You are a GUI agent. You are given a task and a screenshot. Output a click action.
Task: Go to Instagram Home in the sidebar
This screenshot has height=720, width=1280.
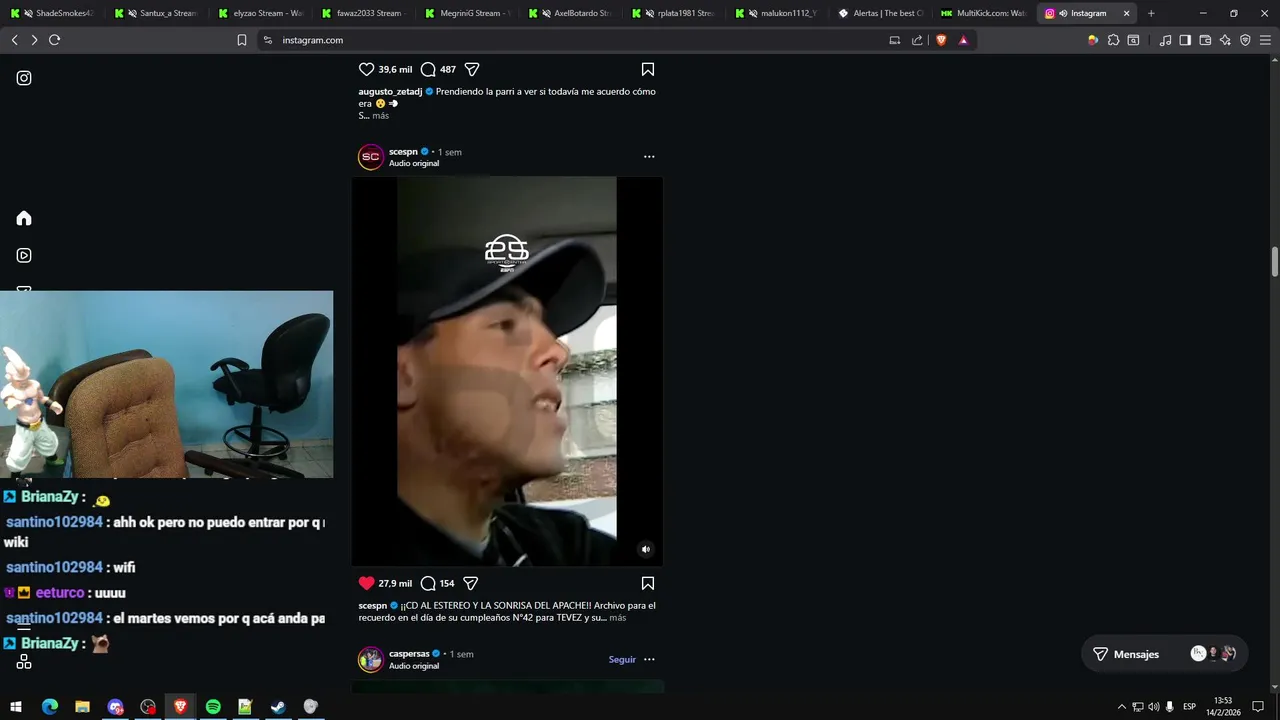(24, 218)
